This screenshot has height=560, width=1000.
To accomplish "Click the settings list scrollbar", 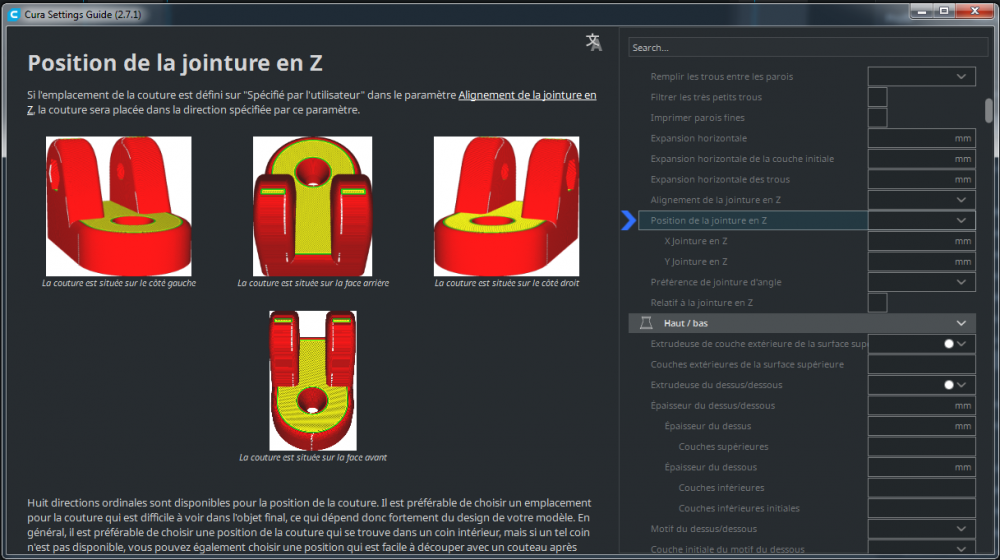I will (989, 110).
